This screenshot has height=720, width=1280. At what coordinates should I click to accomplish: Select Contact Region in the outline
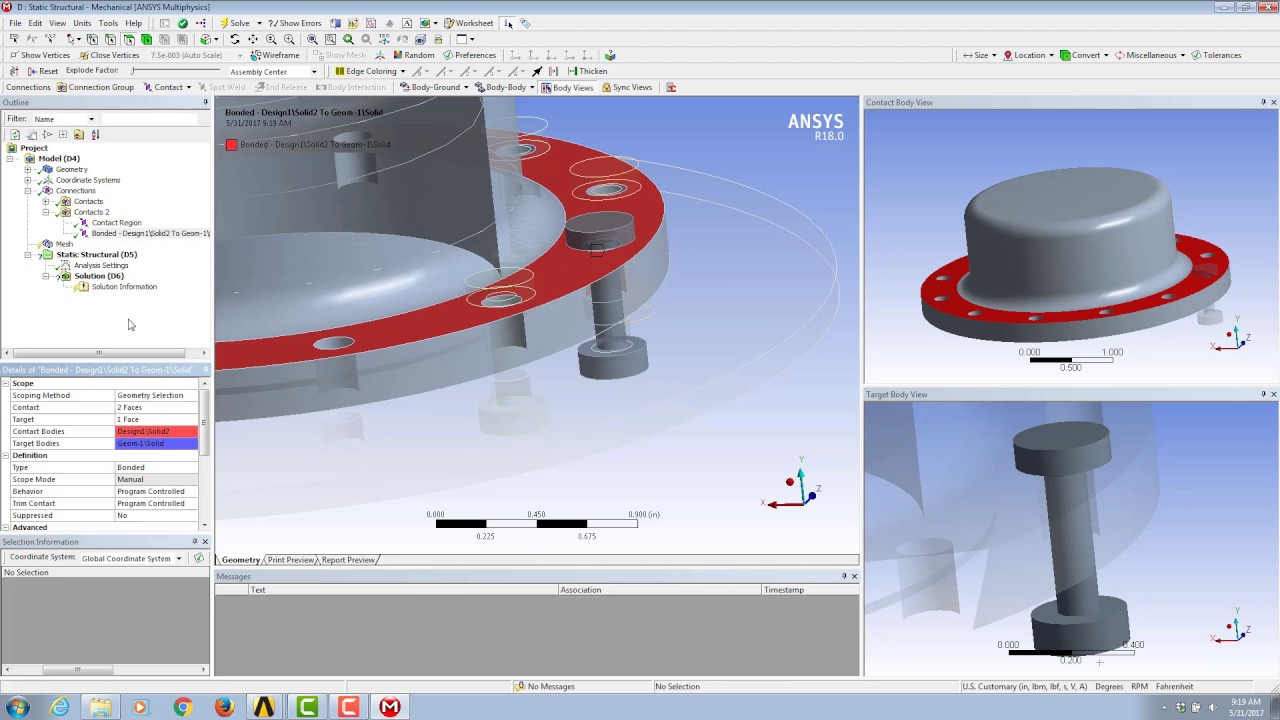pos(116,223)
